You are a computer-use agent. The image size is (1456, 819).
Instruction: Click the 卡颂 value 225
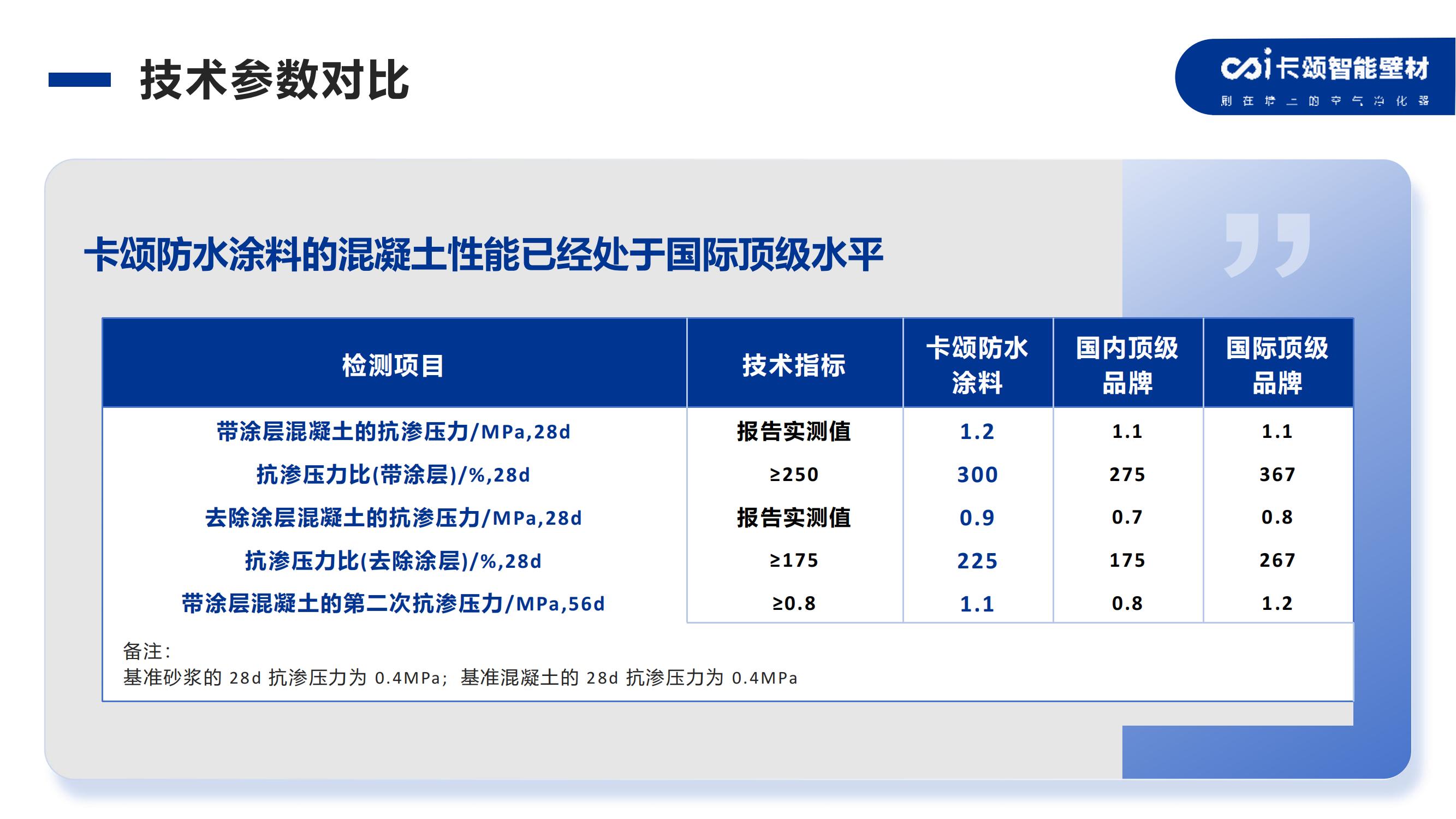click(977, 561)
